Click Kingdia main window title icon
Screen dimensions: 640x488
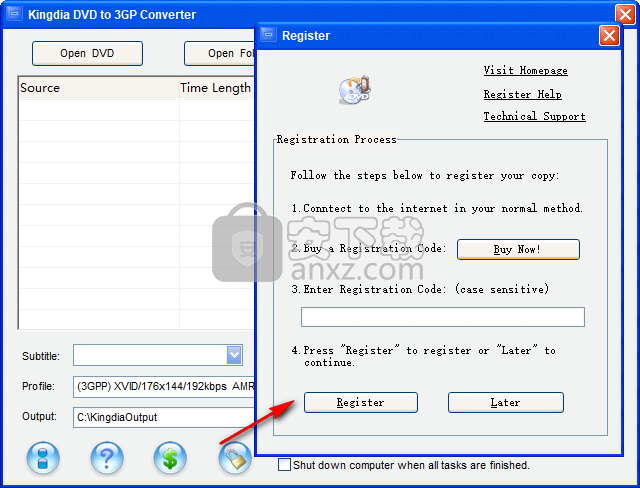[14, 14]
